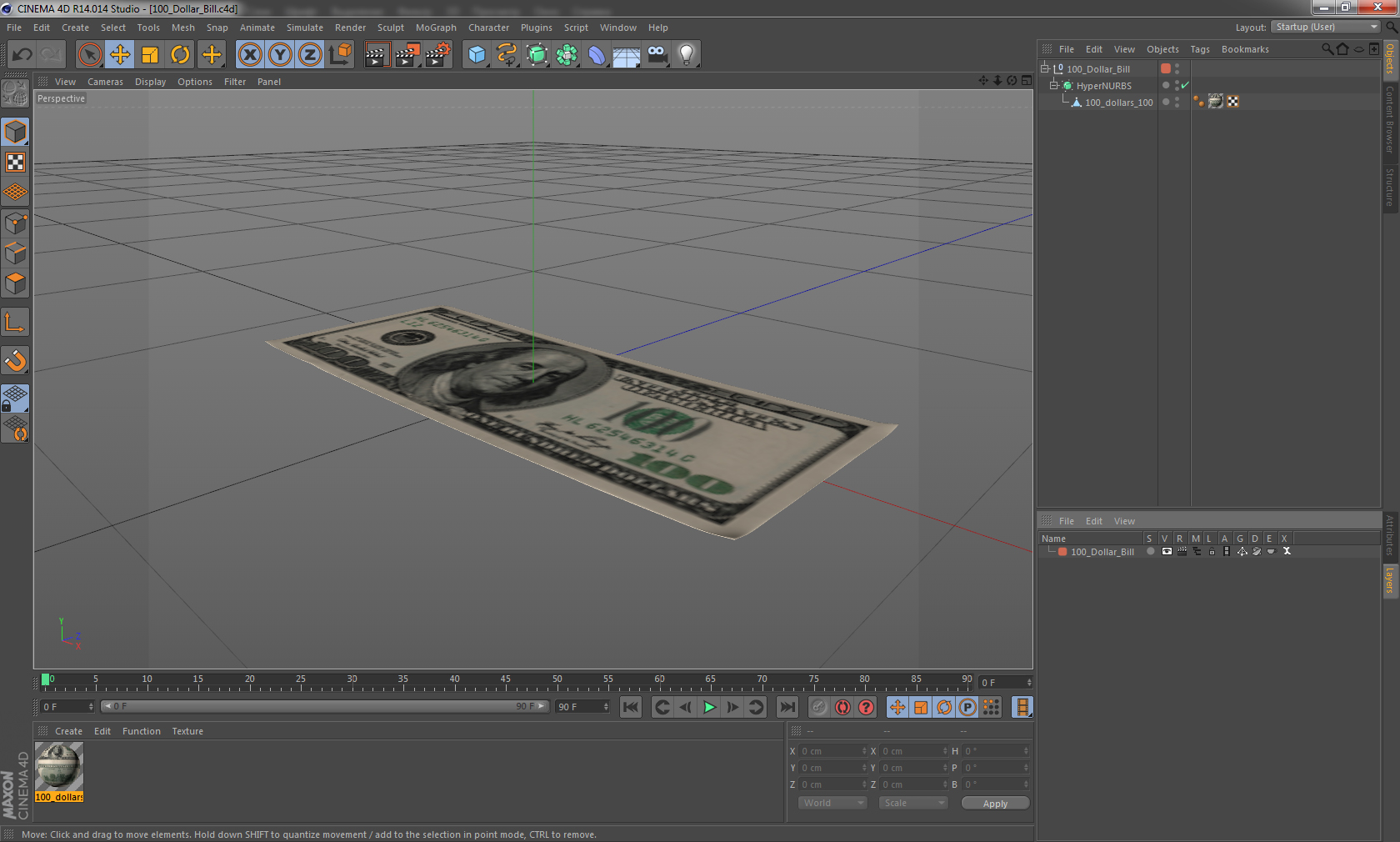This screenshot has height=842, width=1400.
Task: Click the timeline range slider bar
Action: pyautogui.click(x=324, y=706)
